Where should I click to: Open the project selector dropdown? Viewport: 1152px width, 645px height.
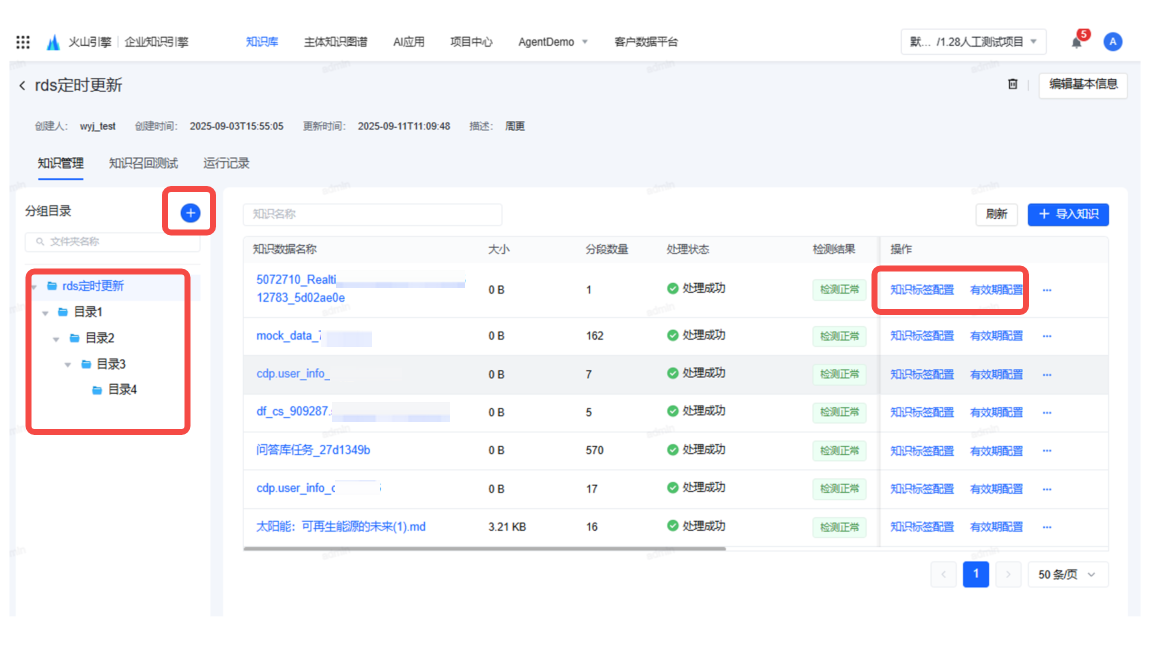tap(973, 42)
